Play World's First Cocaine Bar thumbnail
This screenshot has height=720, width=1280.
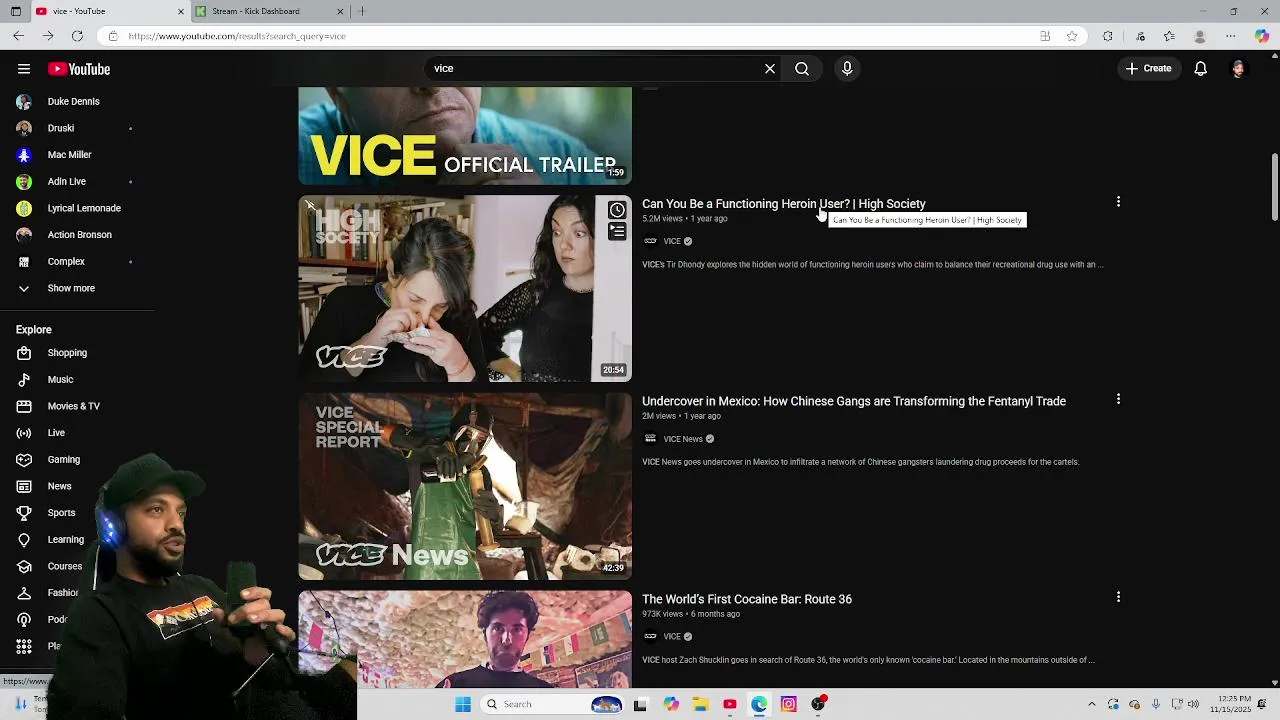[x=465, y=639]
